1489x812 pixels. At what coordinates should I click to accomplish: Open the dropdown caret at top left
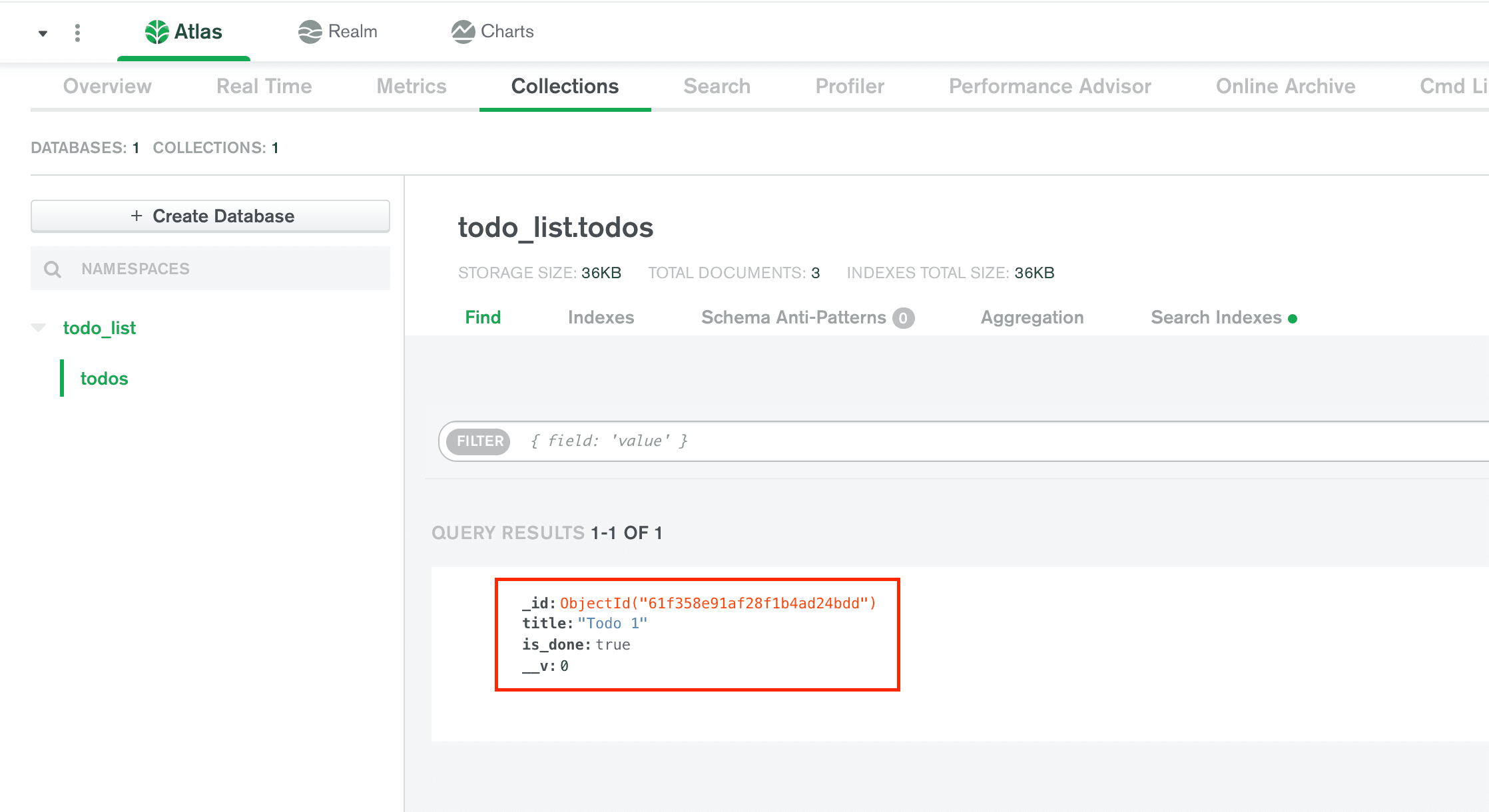click(x=43, y=33)
